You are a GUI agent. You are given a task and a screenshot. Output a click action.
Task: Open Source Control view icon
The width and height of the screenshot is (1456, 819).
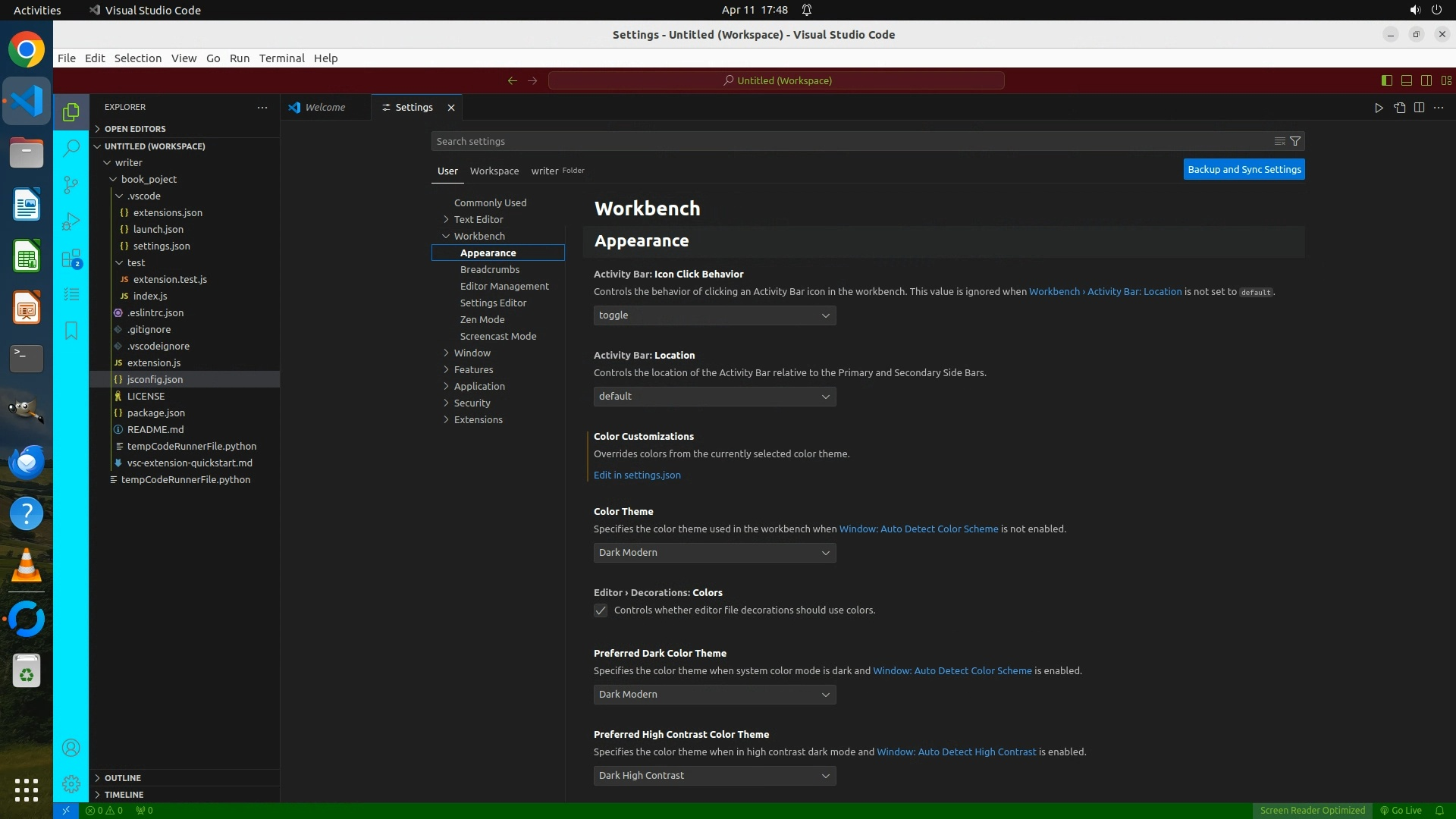[71, 184]
